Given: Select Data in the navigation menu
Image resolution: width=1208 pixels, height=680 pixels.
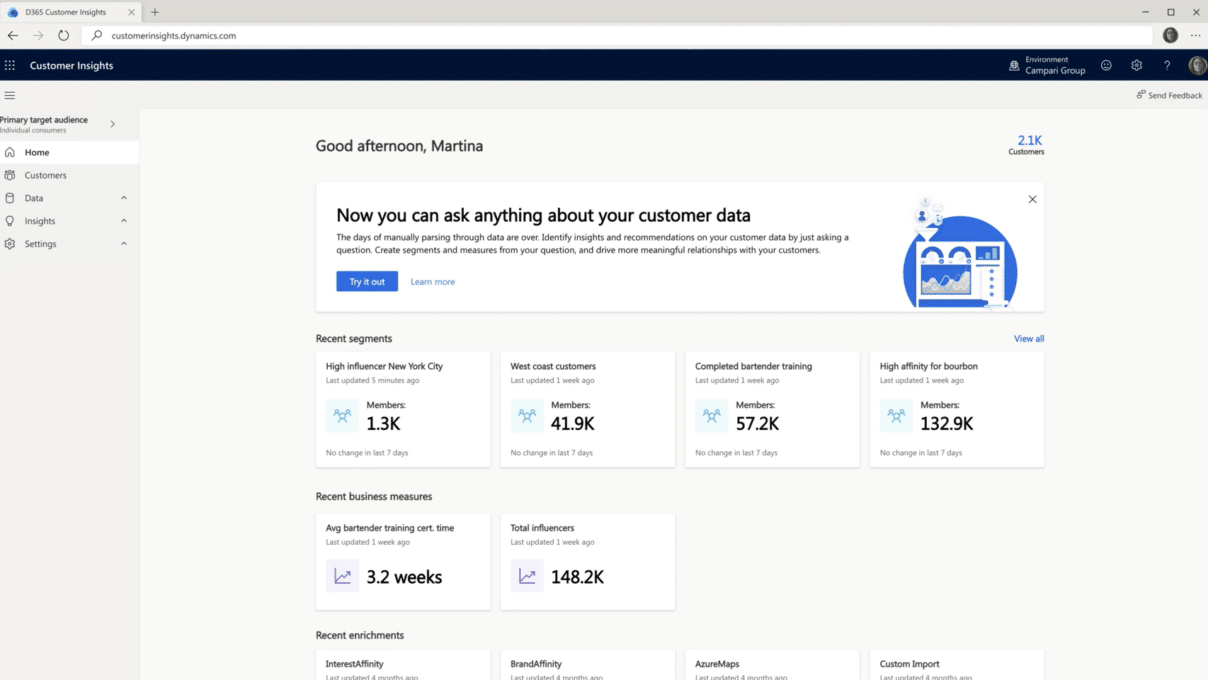Looking at the screenshot, I should click(69, 198).
